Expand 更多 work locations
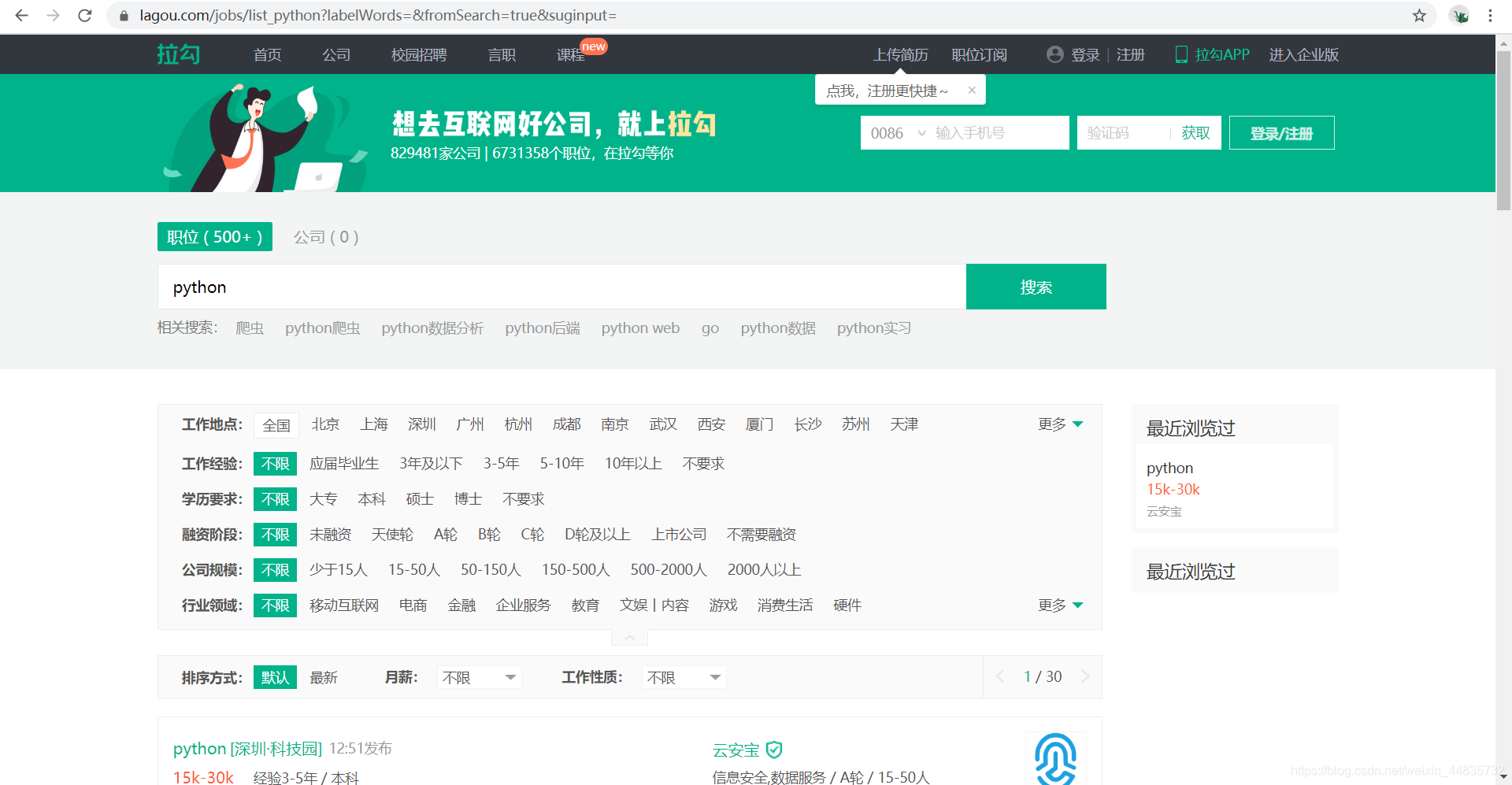Image resolution: width=1512 pixels, height=785 pixels. pos(1061,424)
